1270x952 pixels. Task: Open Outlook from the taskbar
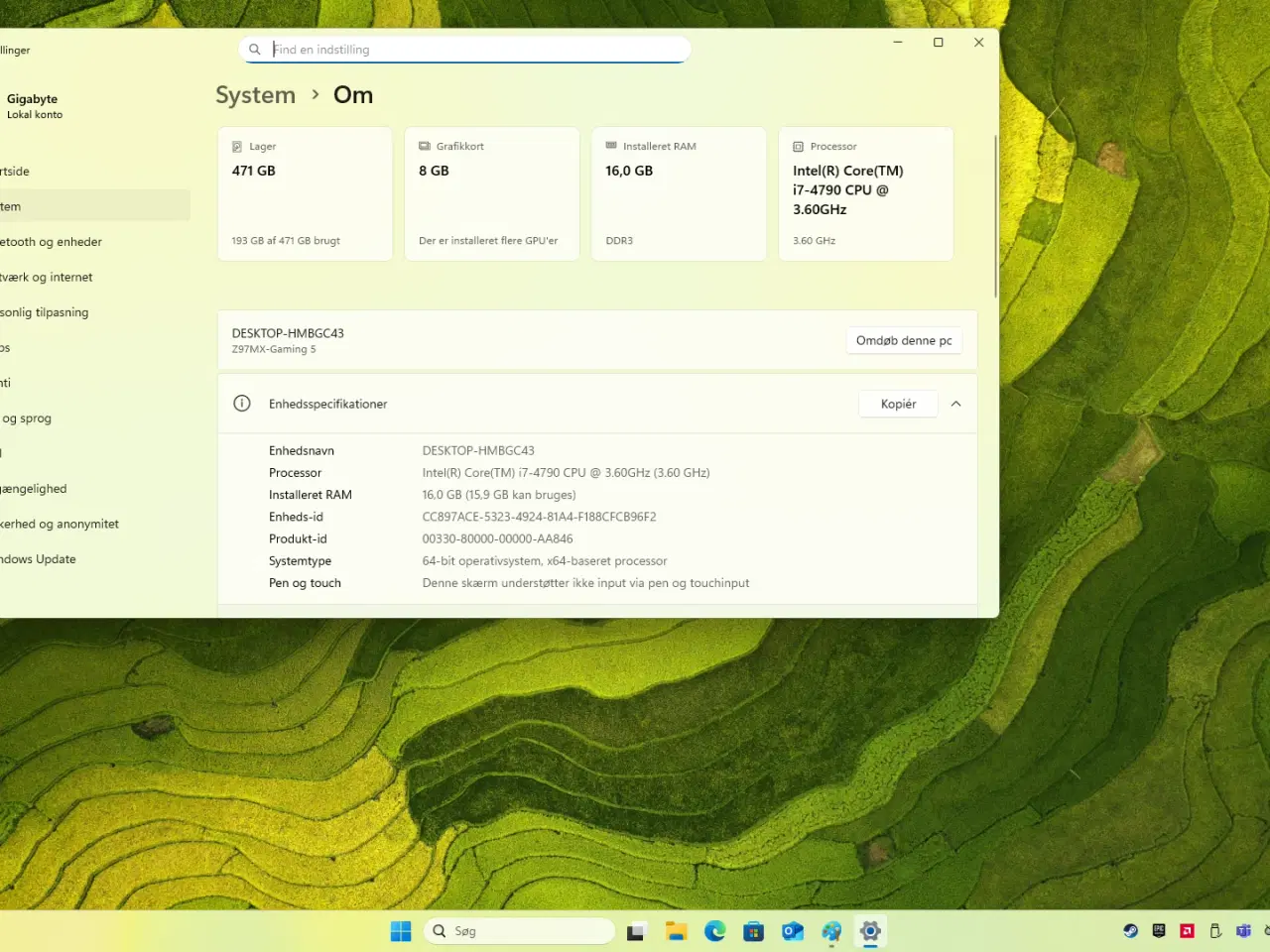(792, 931)
